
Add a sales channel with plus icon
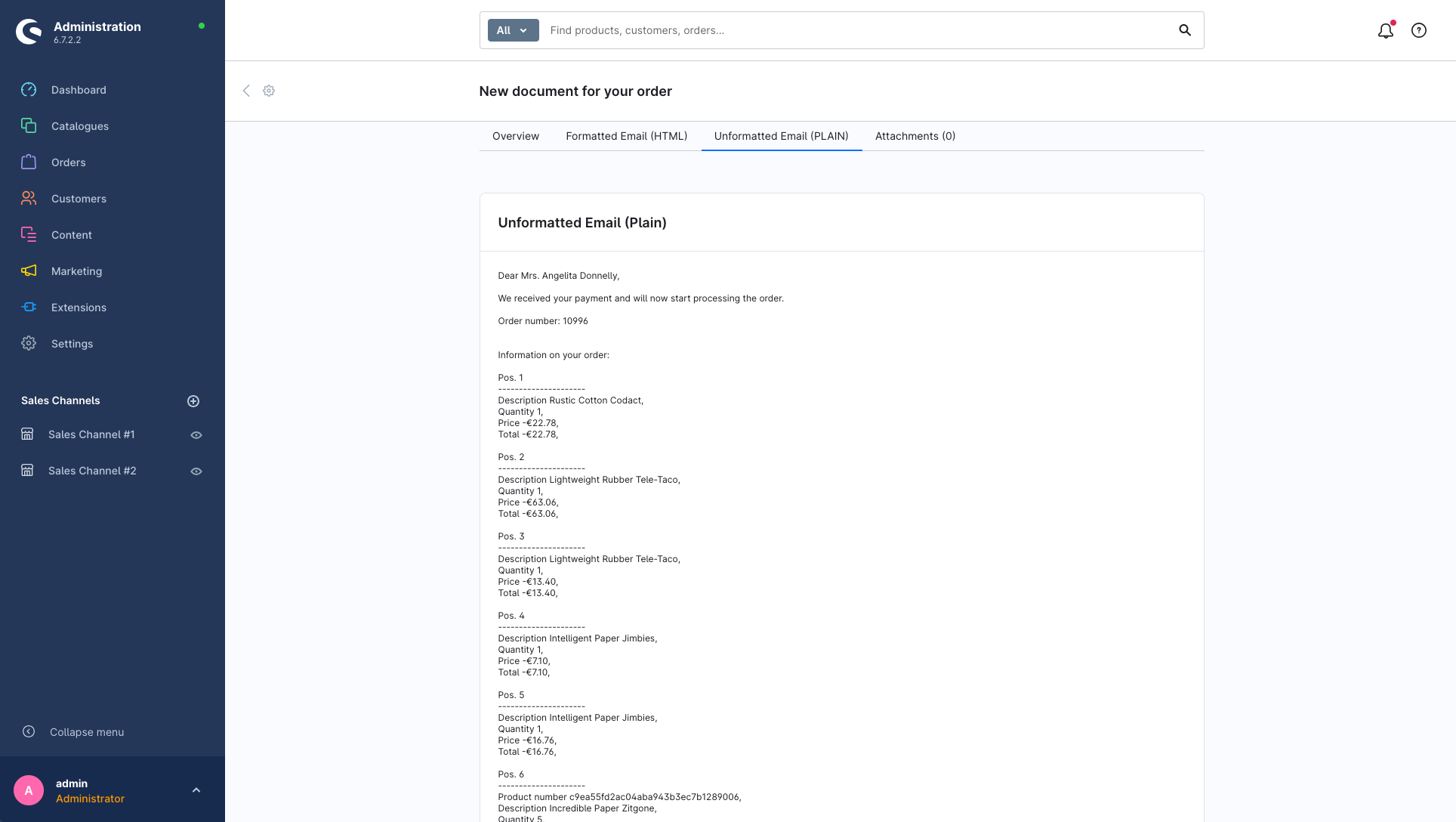(x=193, y=401)
